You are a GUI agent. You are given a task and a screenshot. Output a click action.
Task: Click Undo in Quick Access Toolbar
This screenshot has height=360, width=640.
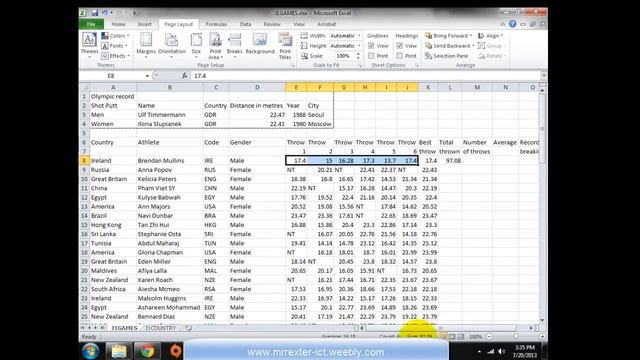pos(105,13)
